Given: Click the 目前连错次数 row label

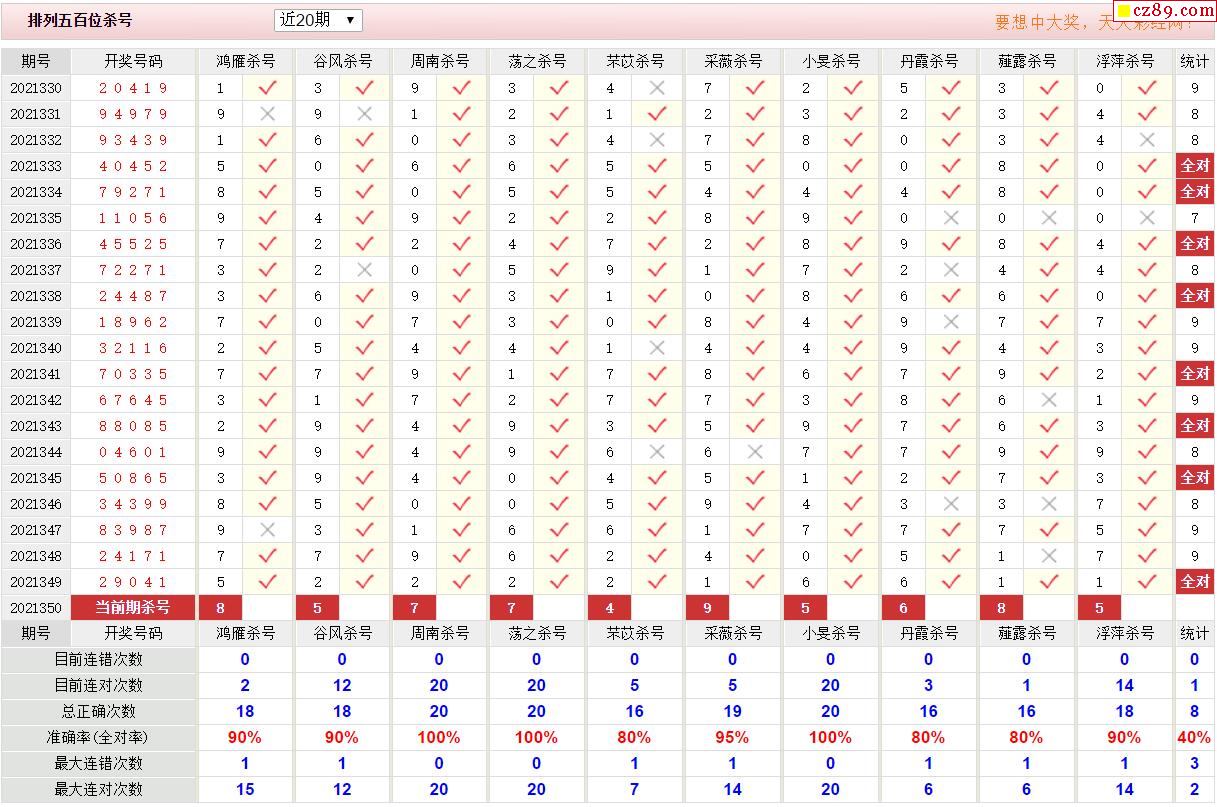Looking at the screenshot, I should tap(98, 660).
